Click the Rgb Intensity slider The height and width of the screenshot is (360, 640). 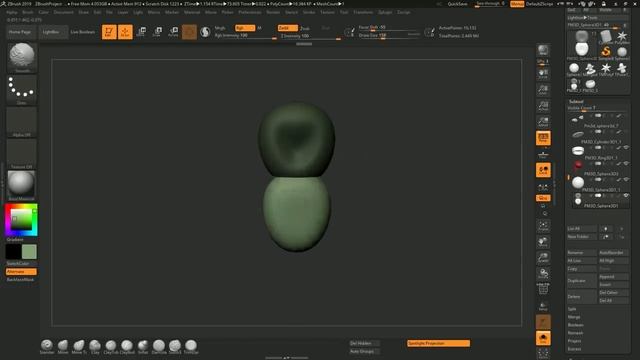point(245,36)
